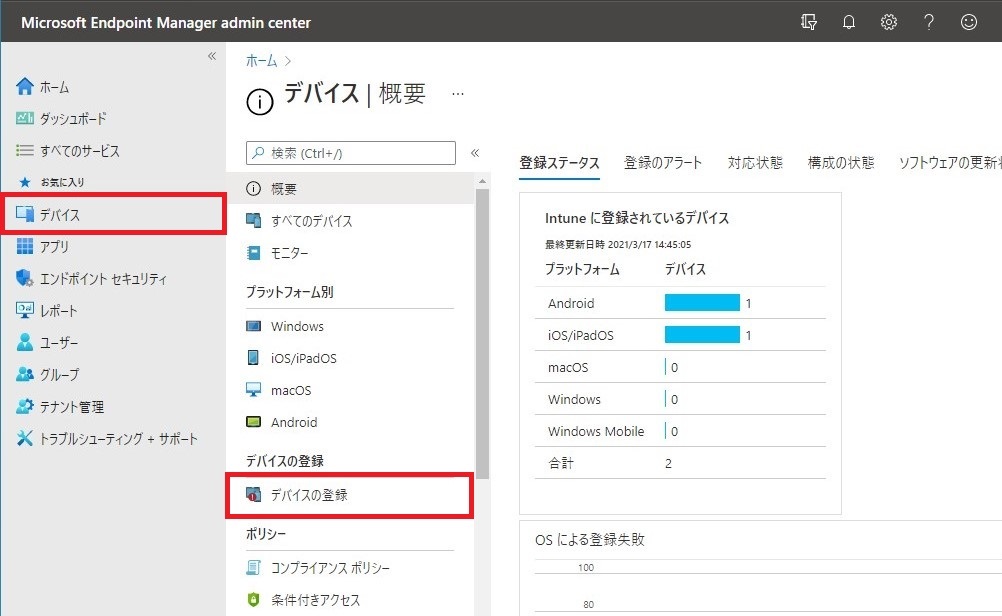Click the macOS monitor icon
The height and width of the screenshot is (616, 1002).
tap(253, 390)
